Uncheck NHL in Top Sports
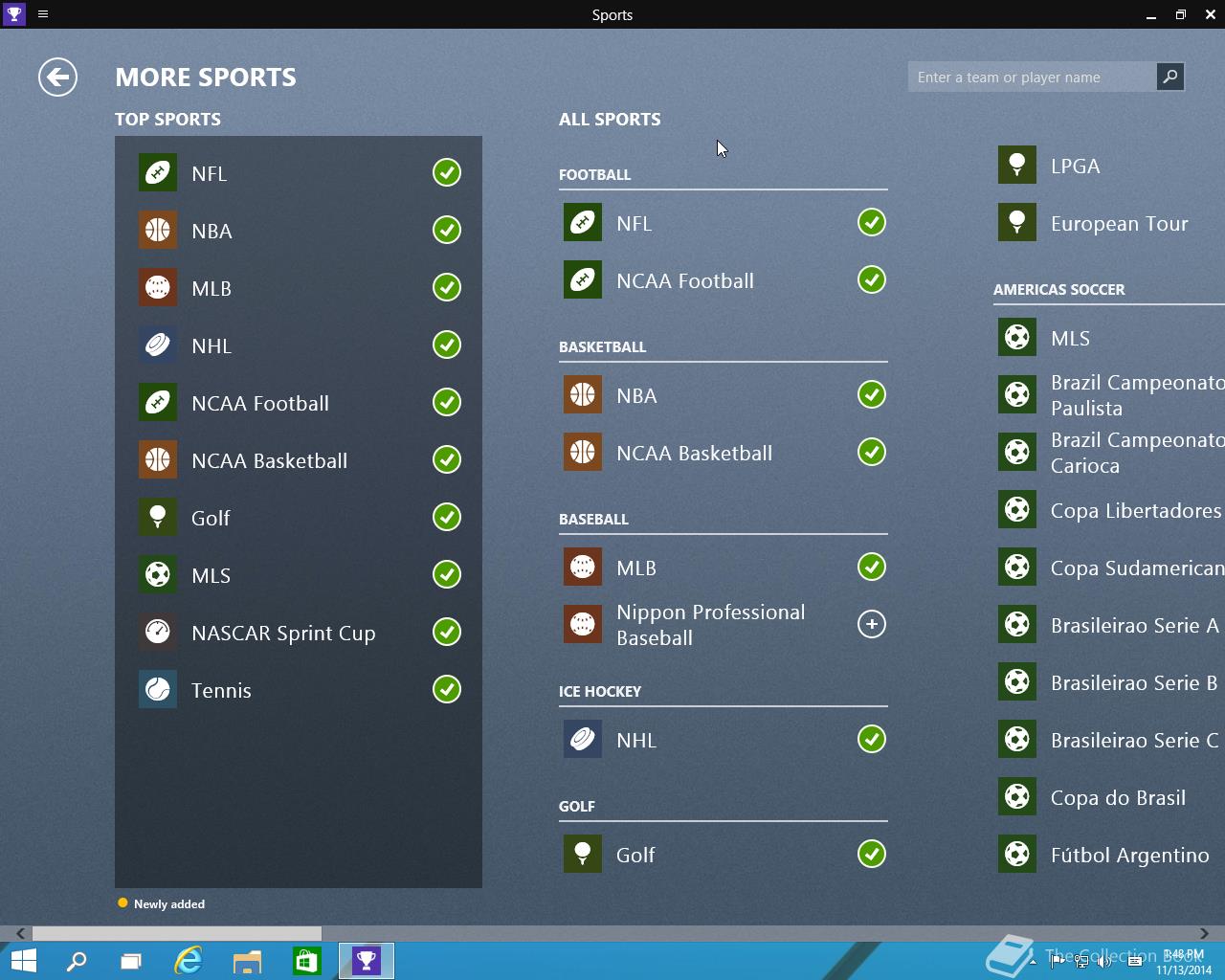Image resolution: width=1225 pixels, height=980 pixels. 447,345
